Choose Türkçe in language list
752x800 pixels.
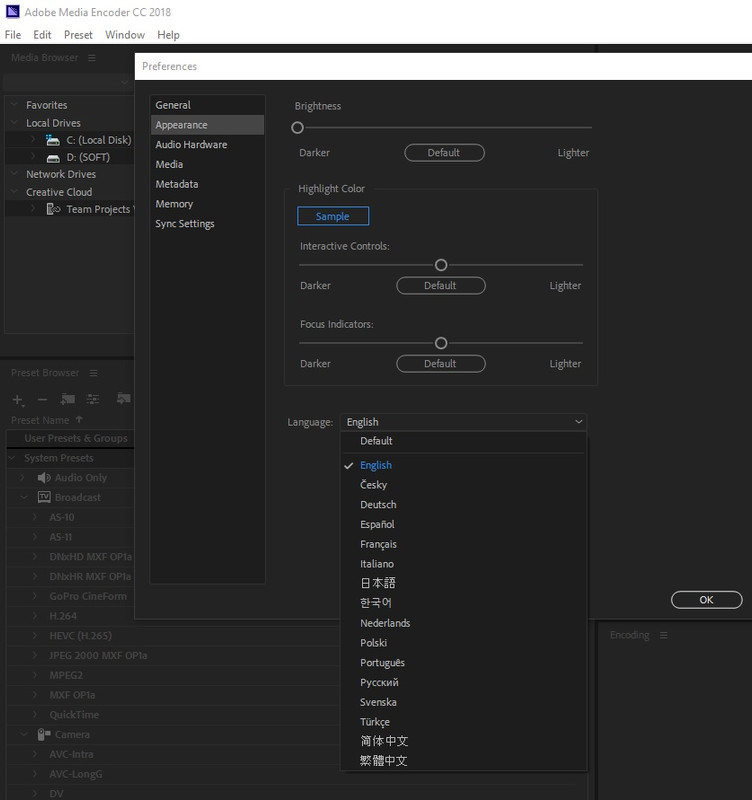tap(463, 722)
